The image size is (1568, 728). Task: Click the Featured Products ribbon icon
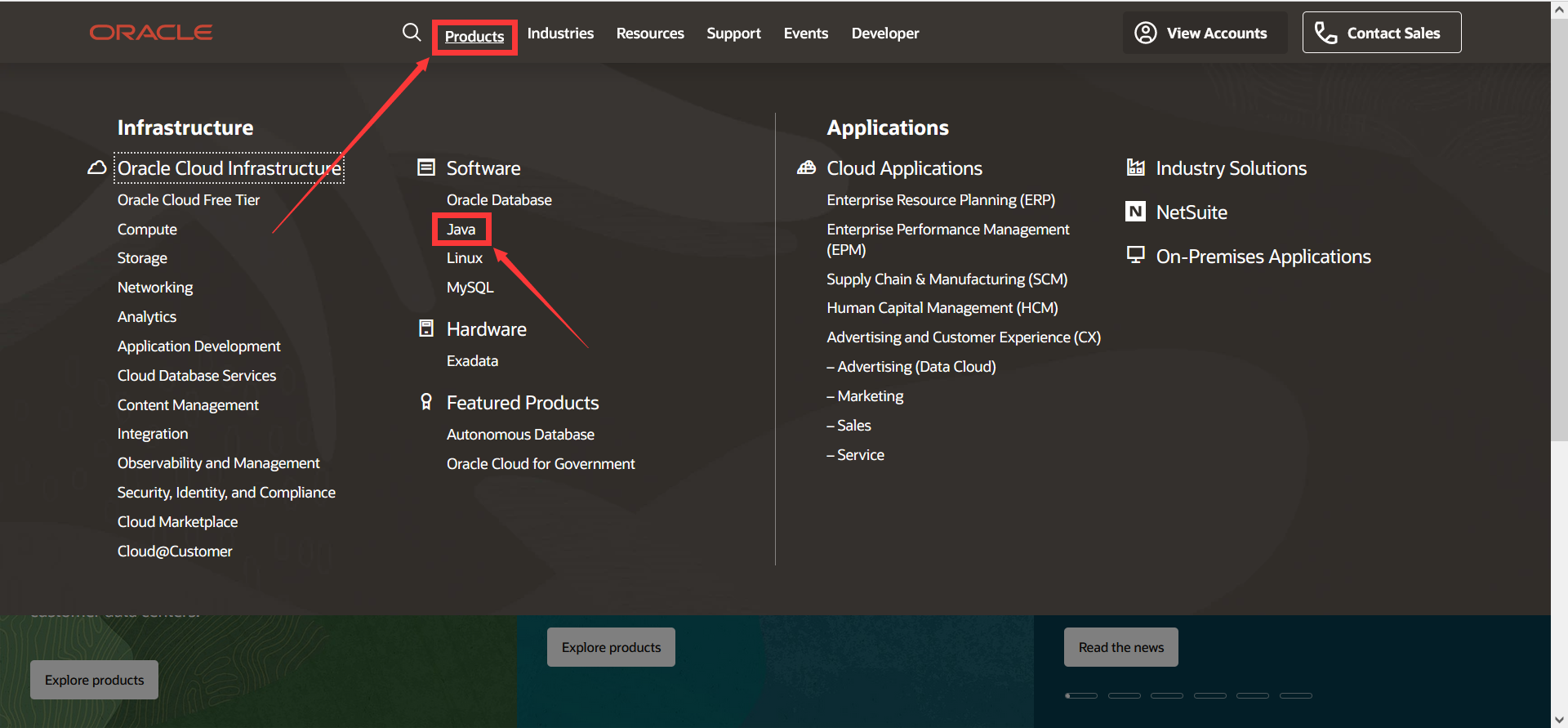tap(426, 402)
